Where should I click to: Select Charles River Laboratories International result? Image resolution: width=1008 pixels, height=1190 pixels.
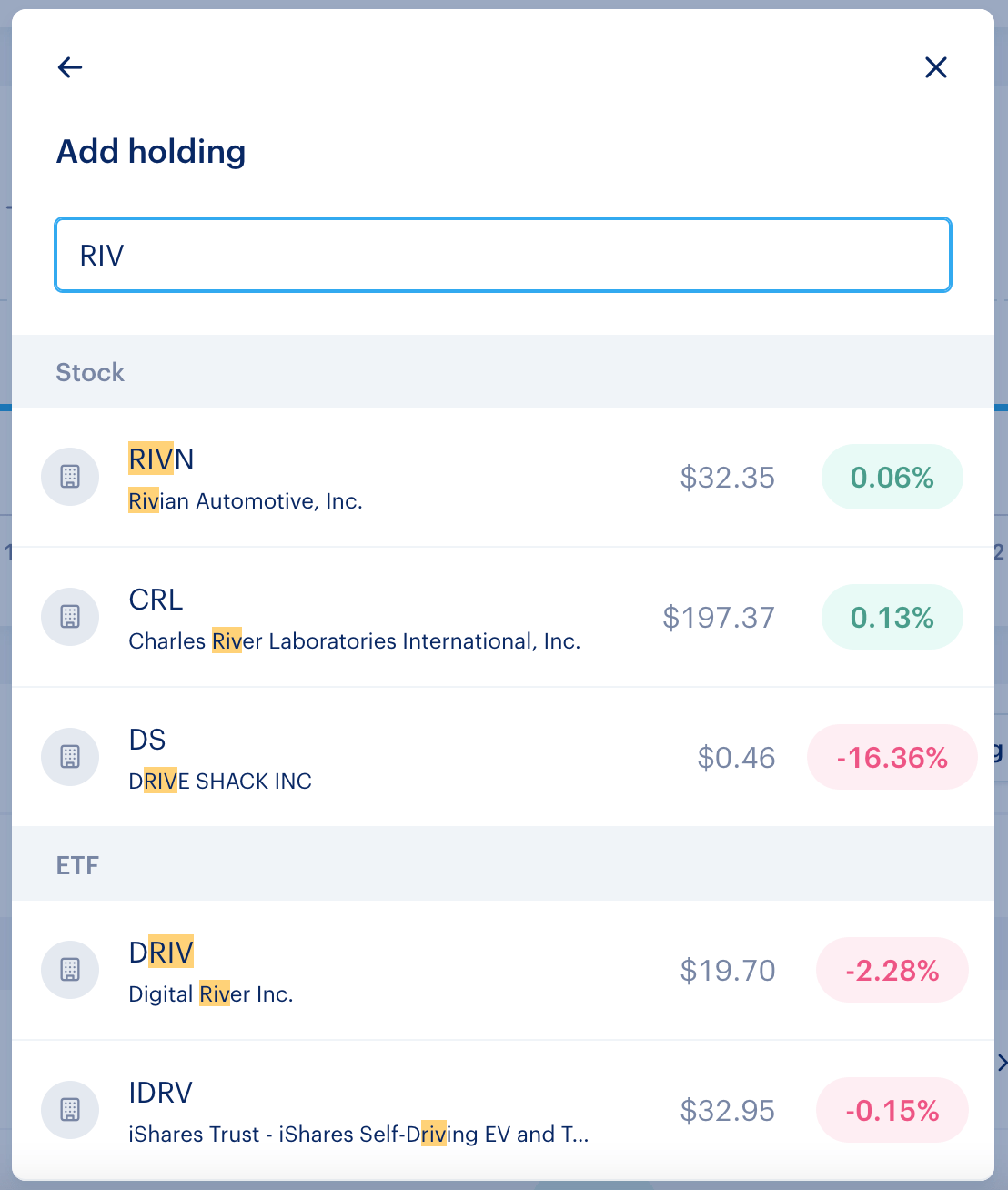354,641
